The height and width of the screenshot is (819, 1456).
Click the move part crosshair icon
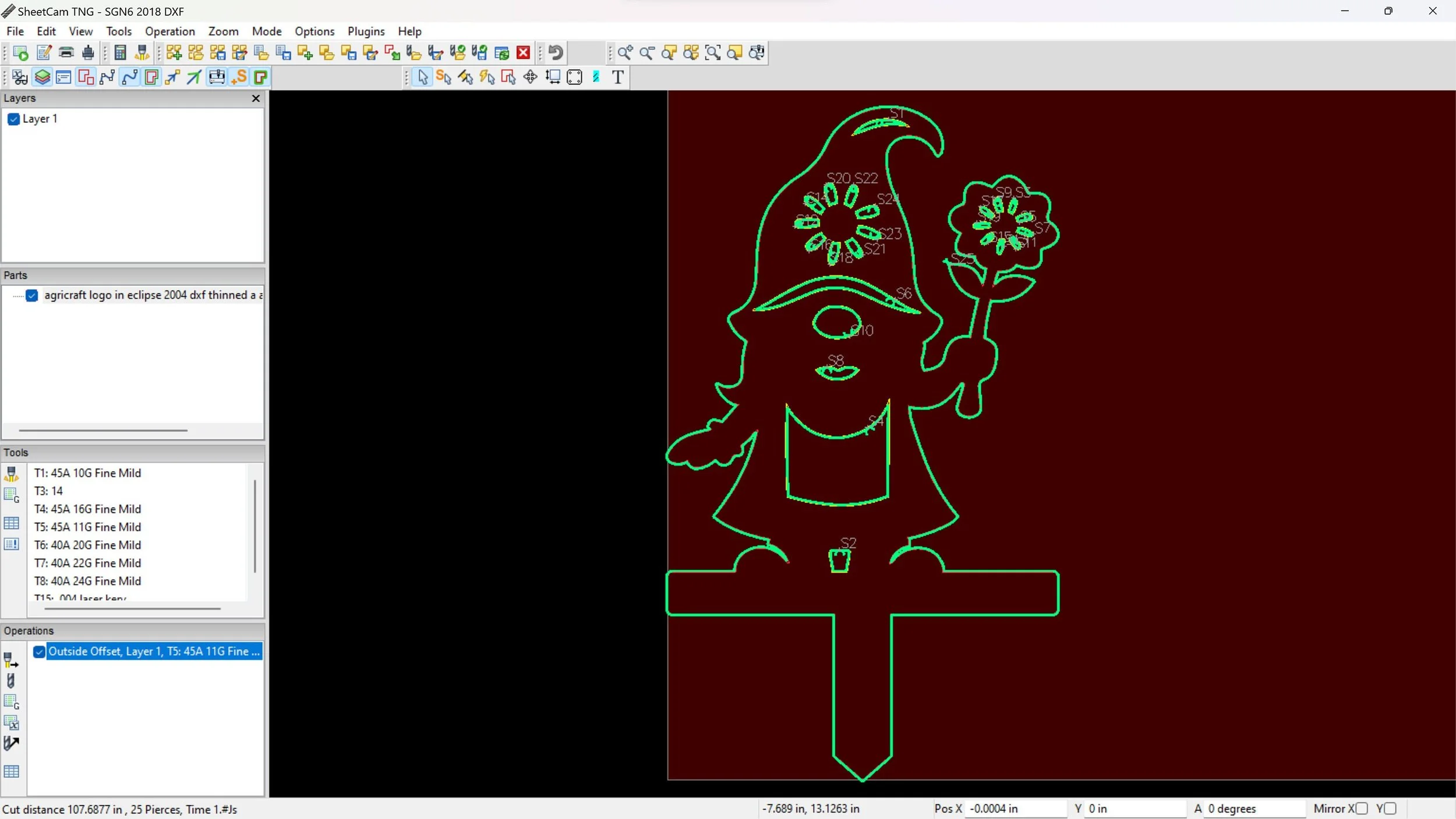click(530, 77)
